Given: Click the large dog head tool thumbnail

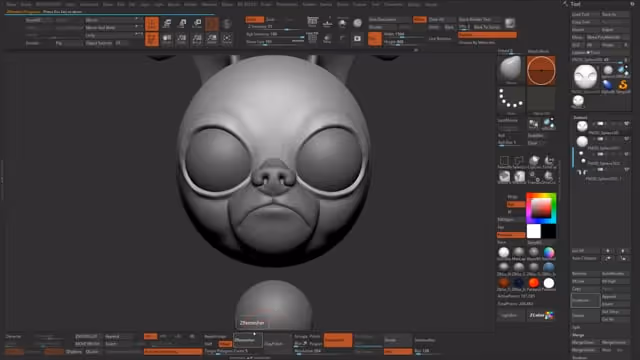Looking at the screenshot, I should pos(586,77).
